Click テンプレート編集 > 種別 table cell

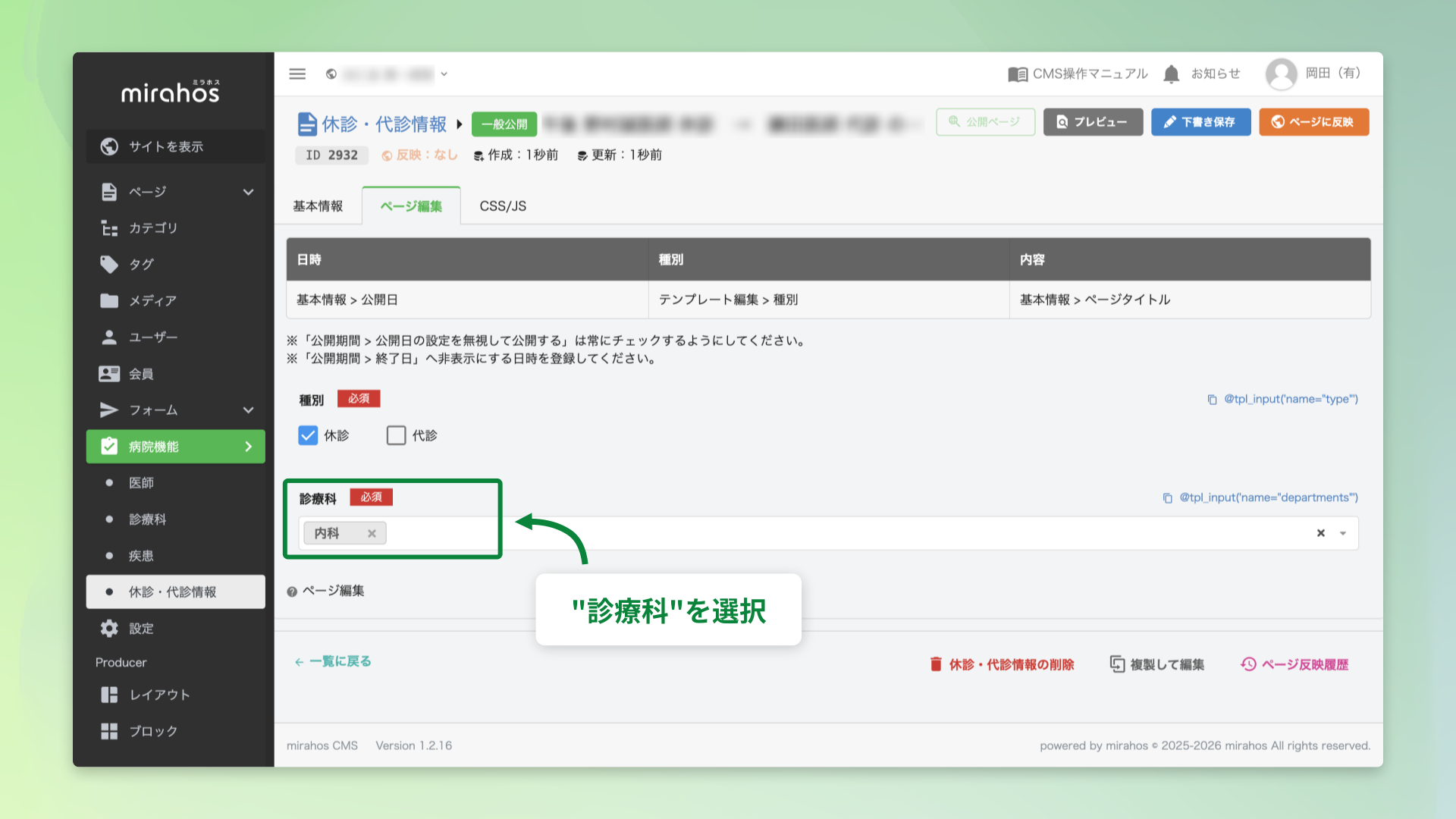pos(829,300)
